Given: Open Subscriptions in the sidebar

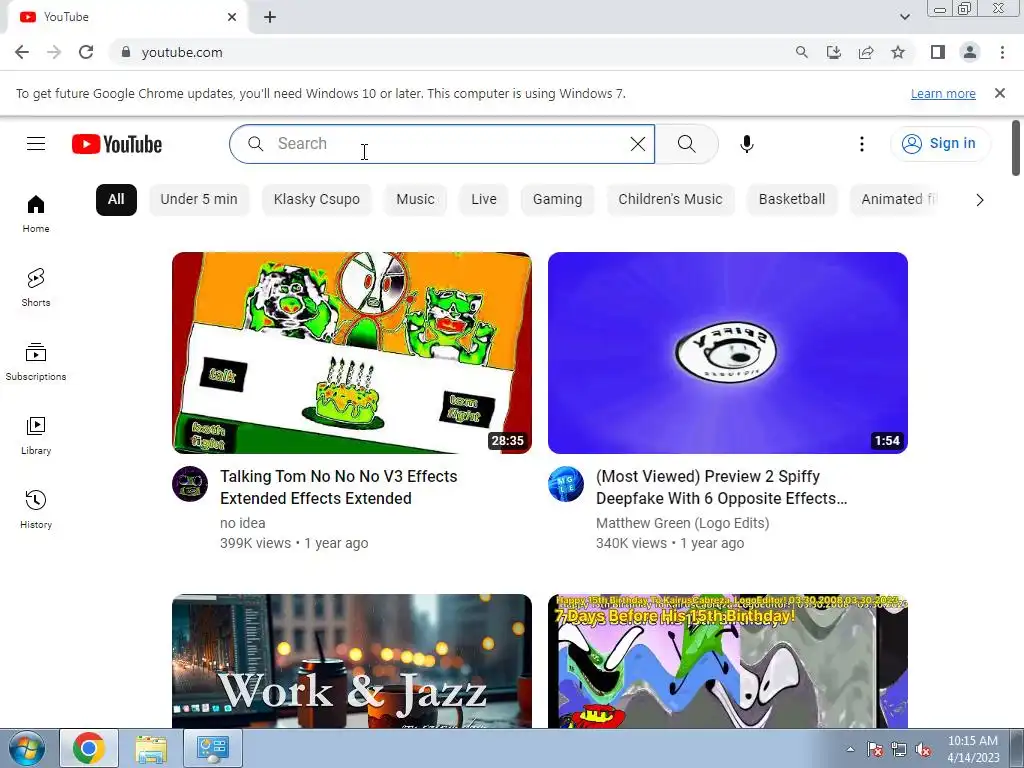Looking at the screenshot, I should click(36, 362).
